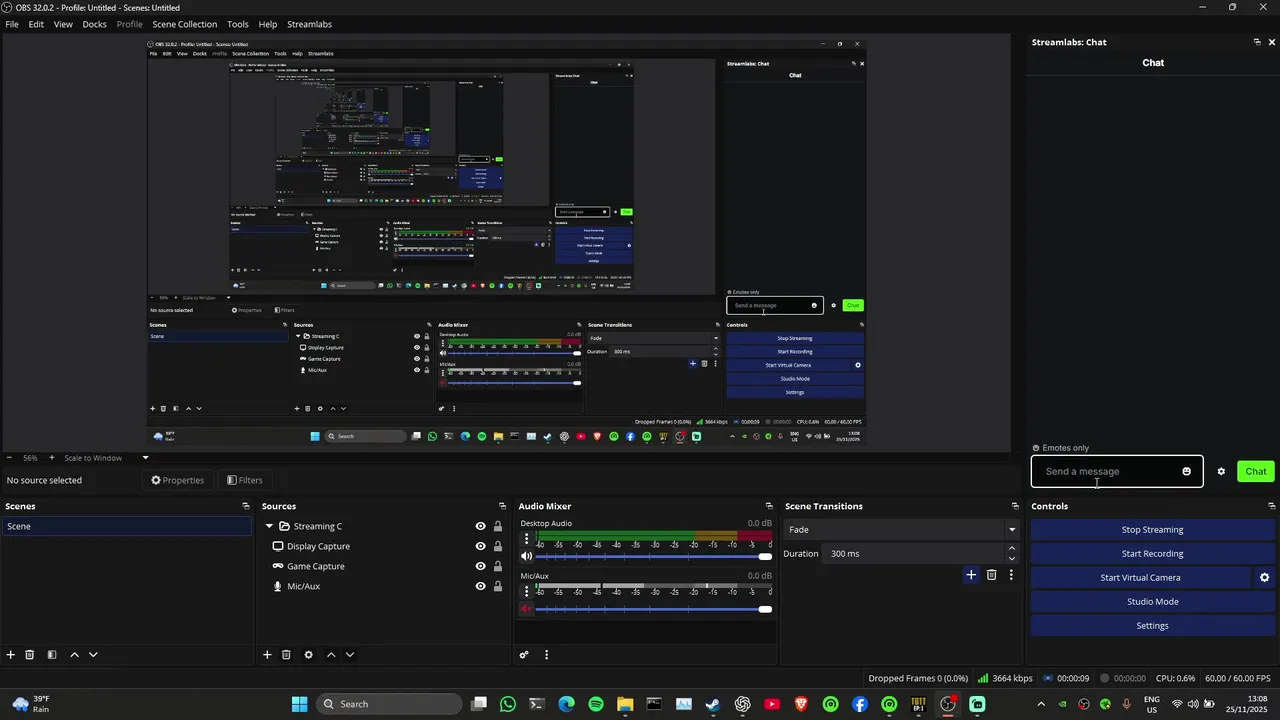Adjust Mic/Aux volume slider
The image size is (1280, 720).
point(654,609)
